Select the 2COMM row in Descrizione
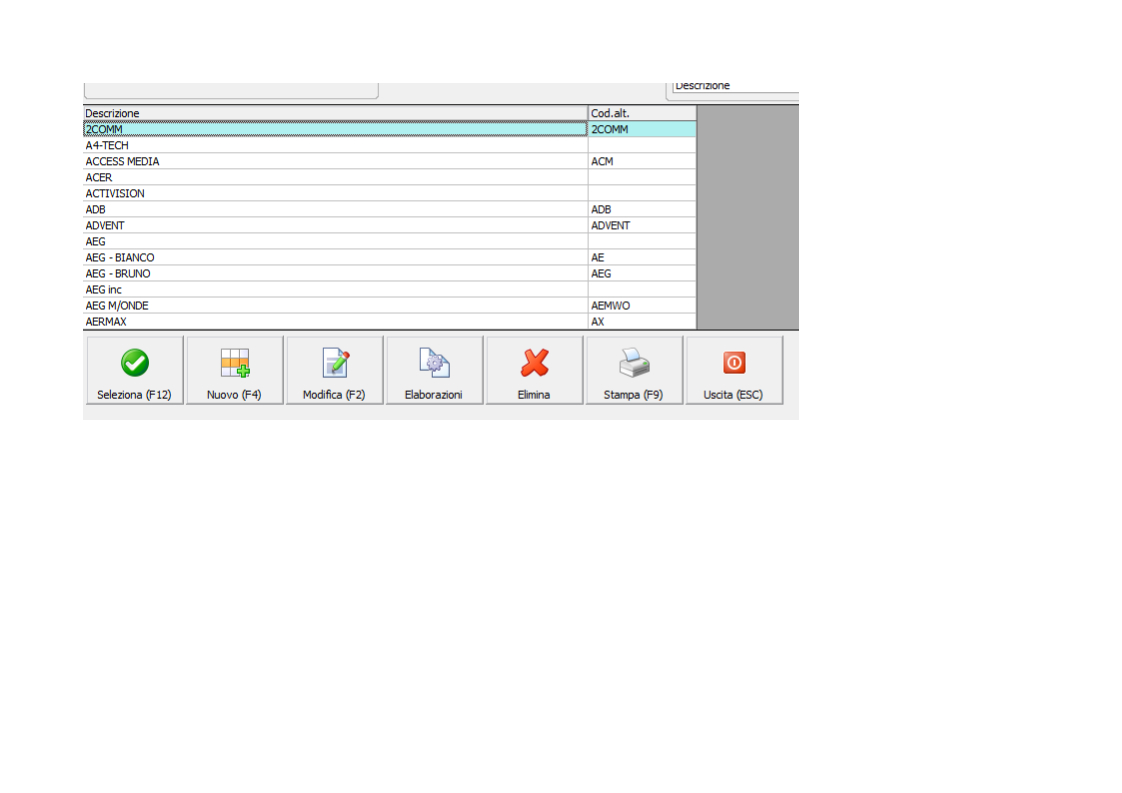 [335, 129]
